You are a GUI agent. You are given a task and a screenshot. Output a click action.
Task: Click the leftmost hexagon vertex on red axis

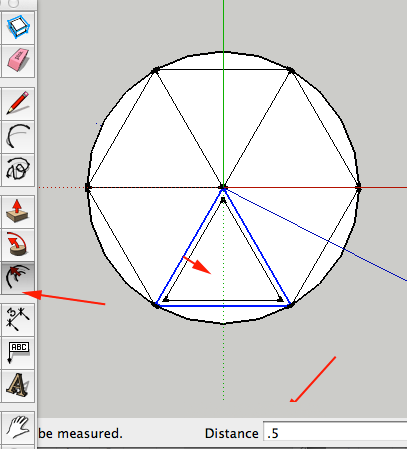(88, 187)
